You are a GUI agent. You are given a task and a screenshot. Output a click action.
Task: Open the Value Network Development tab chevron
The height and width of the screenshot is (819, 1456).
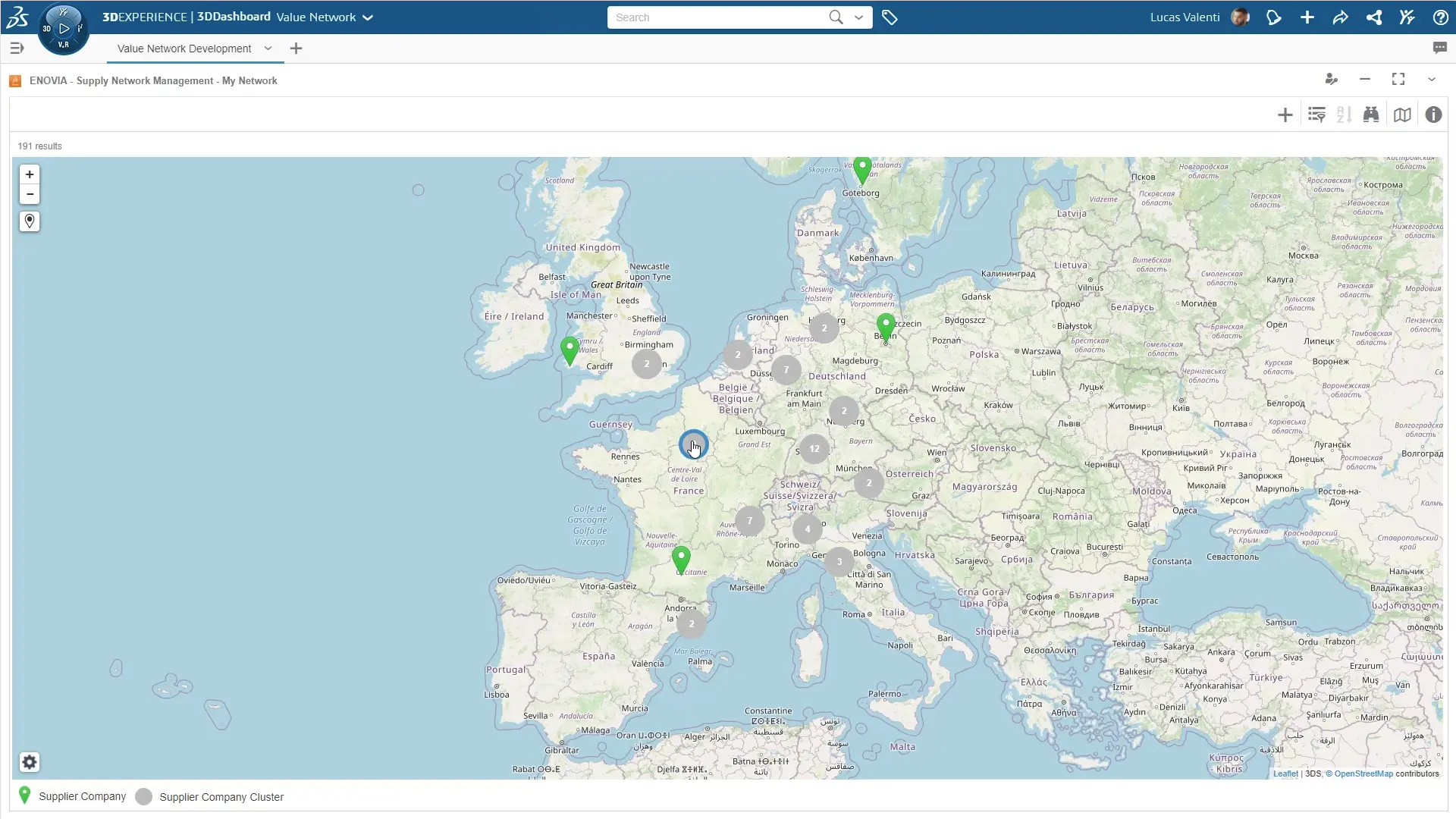click(268, 48)
